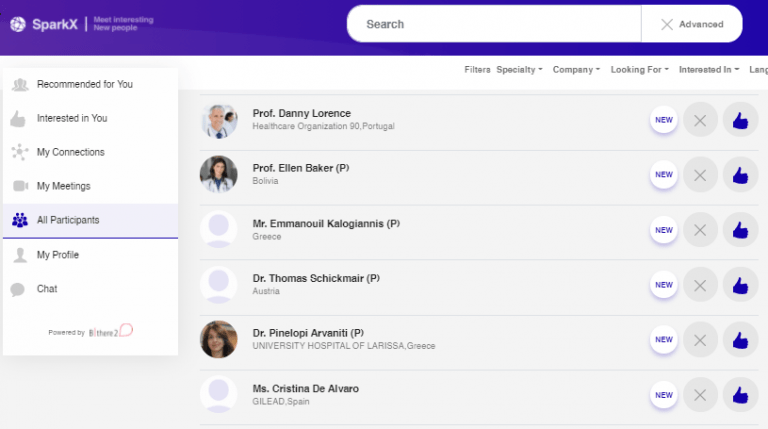This screenshot has width=768, height=429.
Task: Open Prof. Ellen Baker profile photo
Action: tap(218, 174)
